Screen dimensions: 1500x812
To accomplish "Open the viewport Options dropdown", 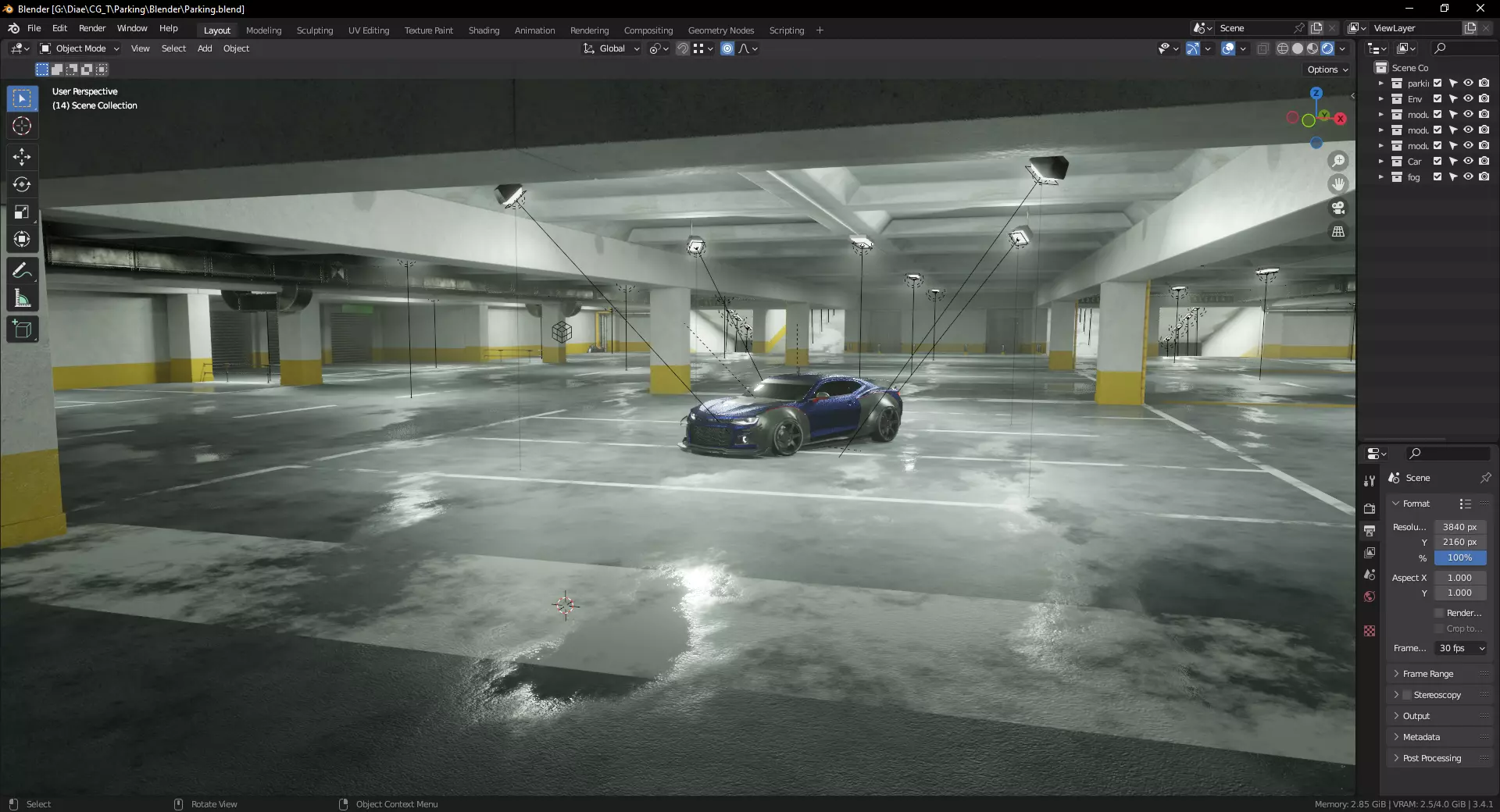I will (1327, 69).
